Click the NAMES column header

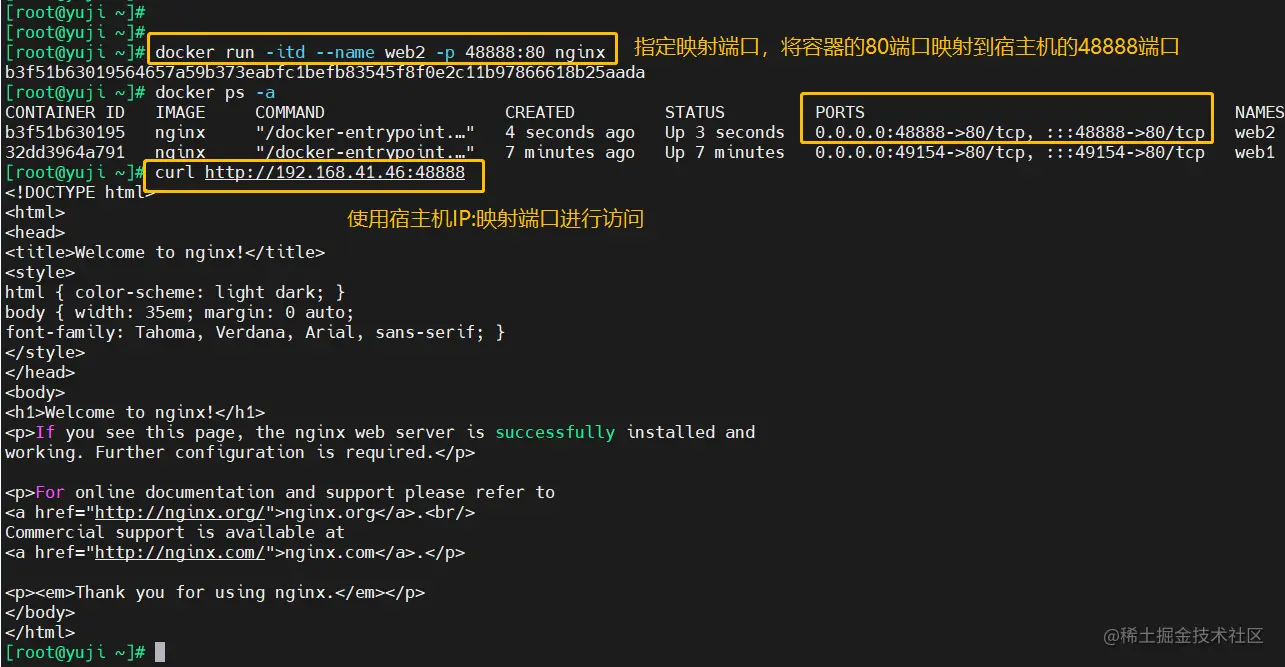pyautogui.click(x=1259, y=112)
